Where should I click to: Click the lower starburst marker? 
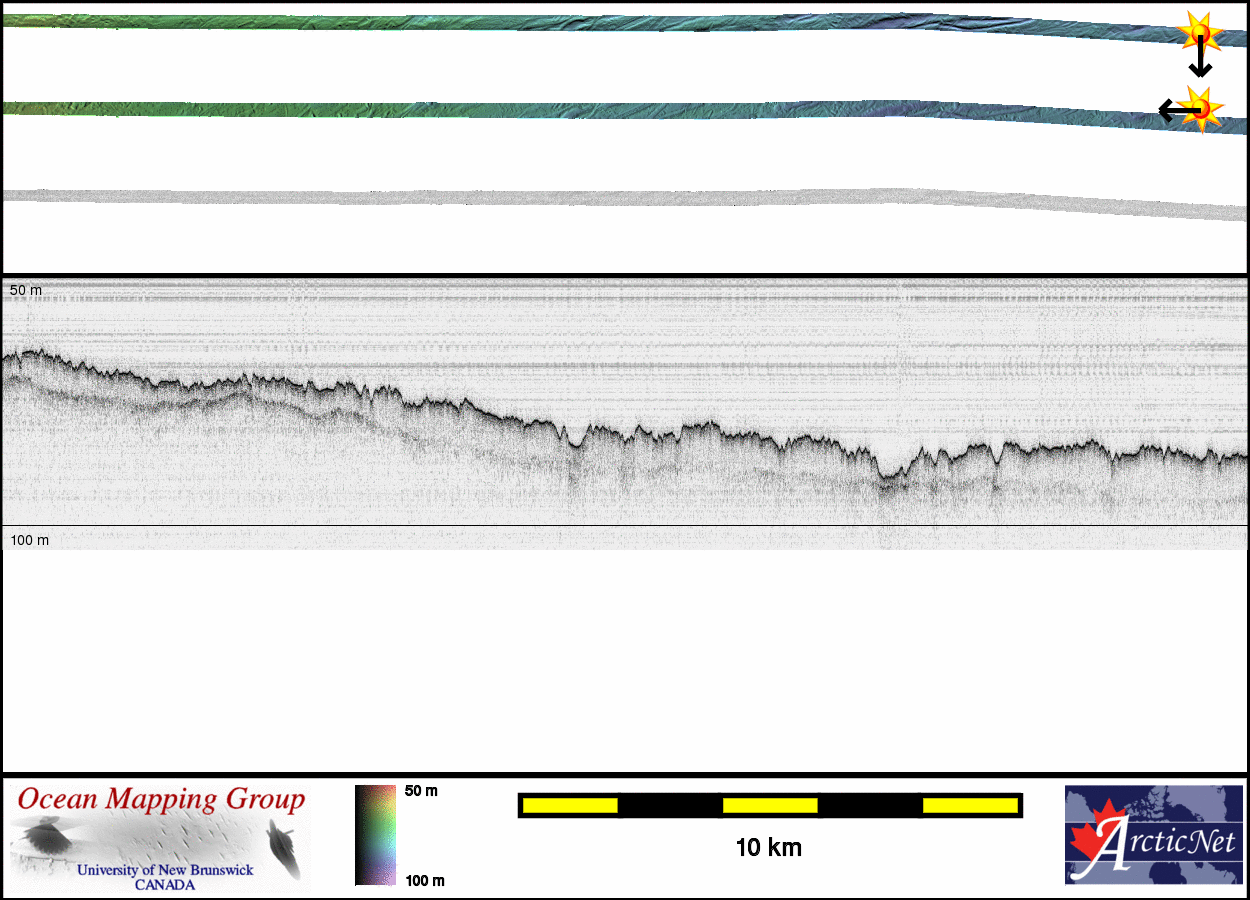coord(1200,108)
